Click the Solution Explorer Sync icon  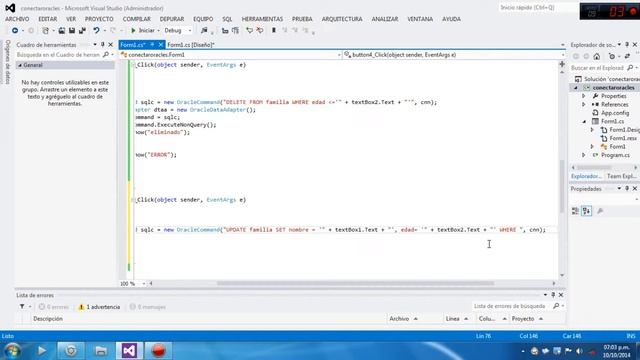click(x=627, y=56)
